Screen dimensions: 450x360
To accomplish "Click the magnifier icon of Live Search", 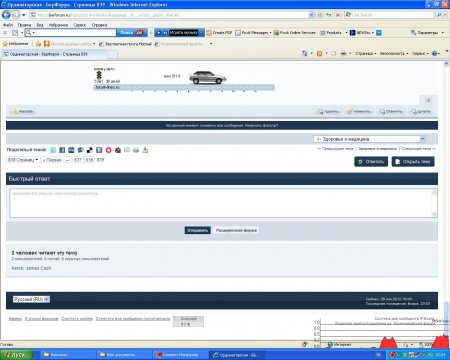I will (439, 15).
